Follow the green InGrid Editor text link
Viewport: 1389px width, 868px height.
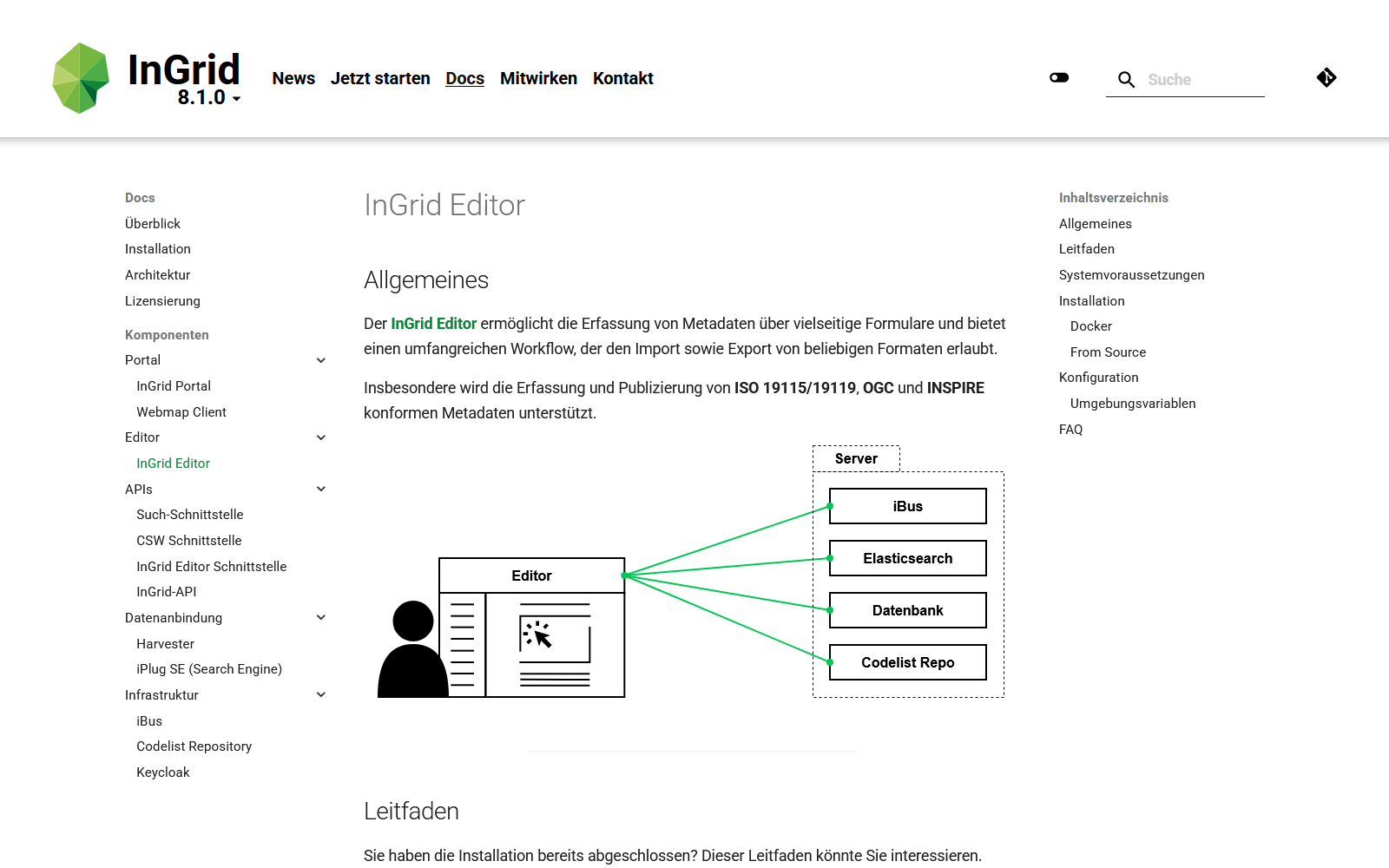[x=433, y=324]
